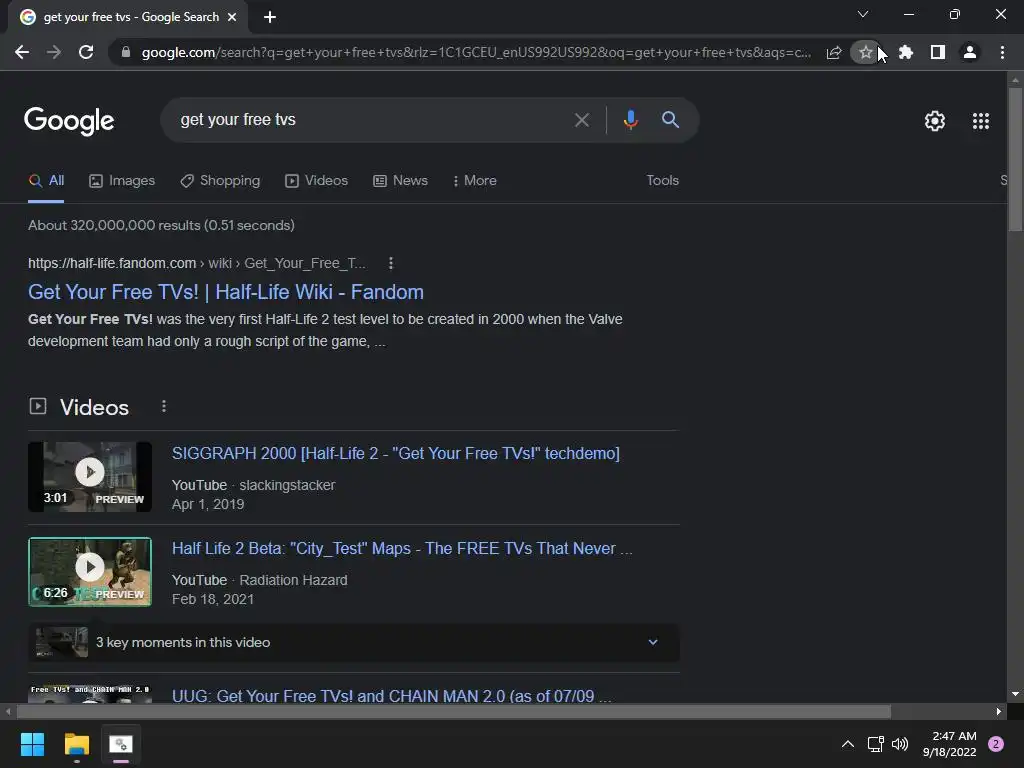Bookmark this tab with the star icon
This screenshot has height=768, width=1024.
(865, 52)
